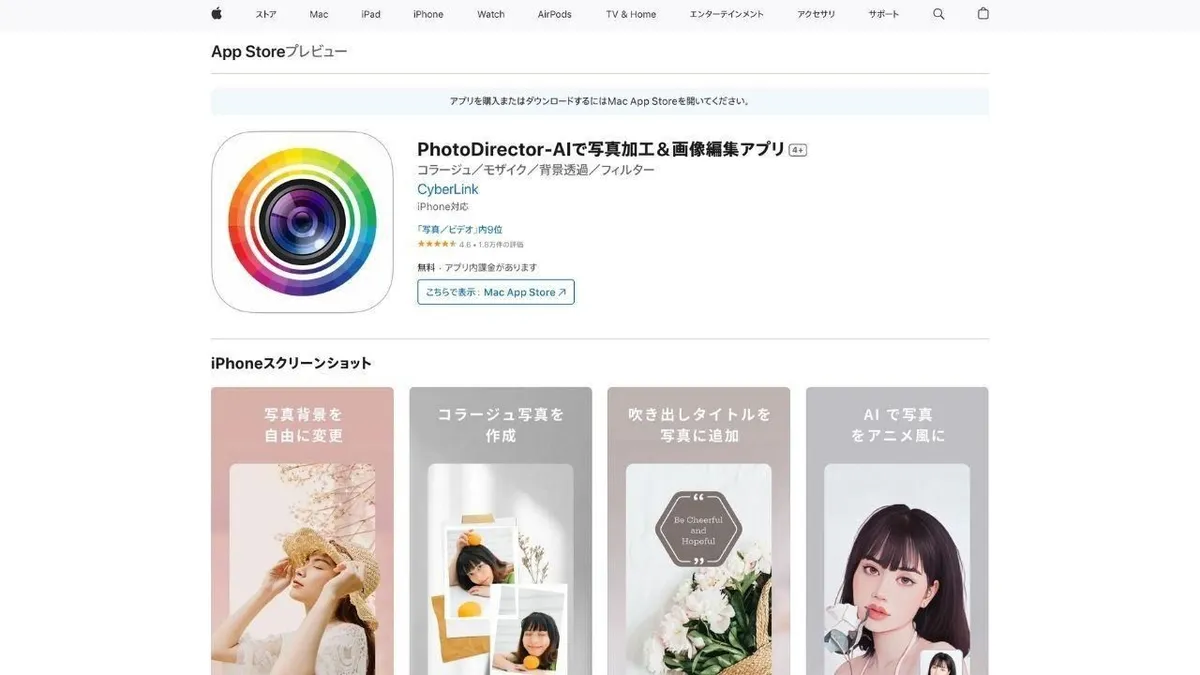Image resolution: width=1200 pixels, height=675 pixels.
Task: Click the 「写真／ビデオ」内9位 ranking link
Action: (x=460, y=230)
